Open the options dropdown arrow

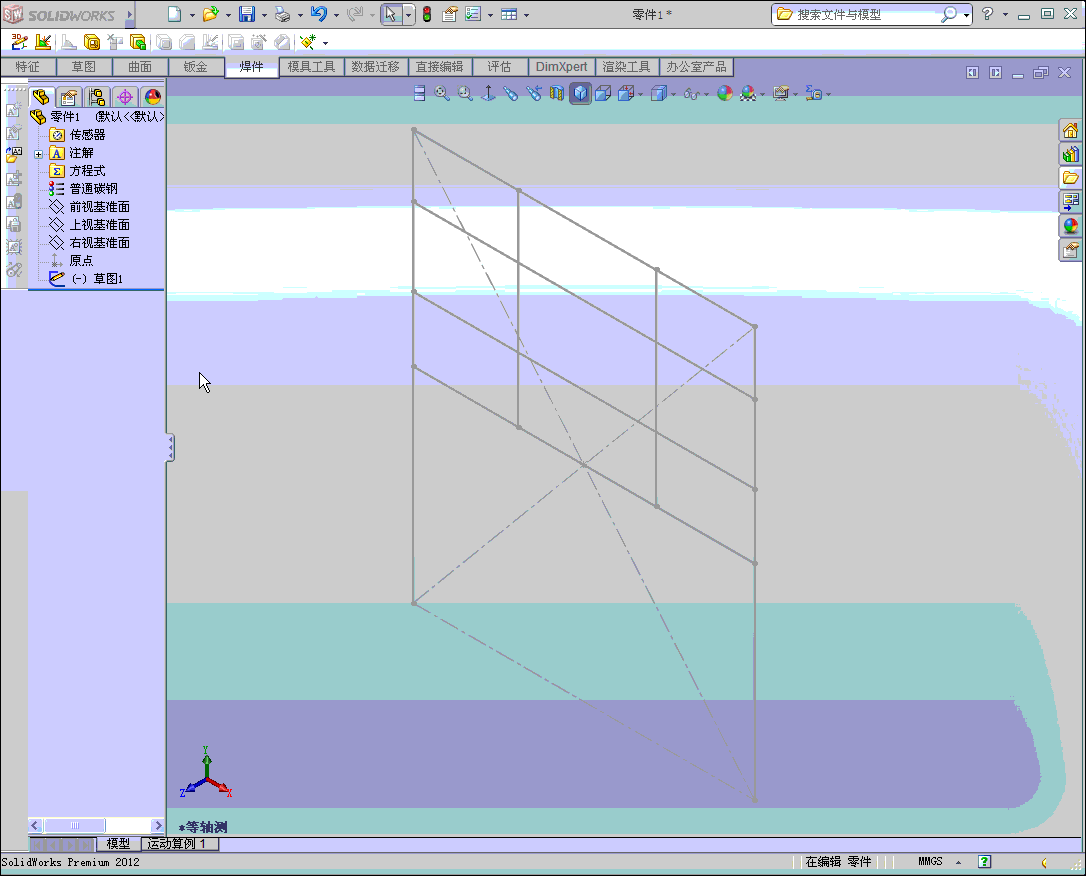490,15
